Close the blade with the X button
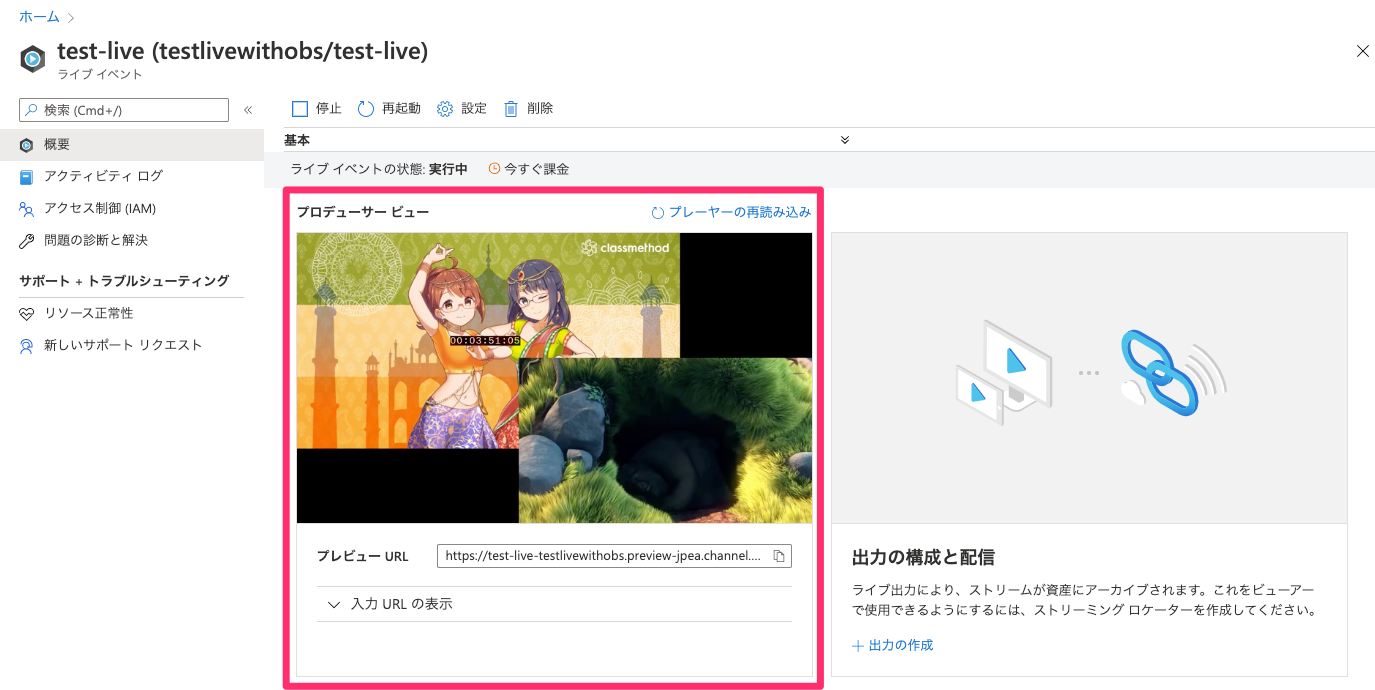The image size is (1375, 690). point(1363,51)
